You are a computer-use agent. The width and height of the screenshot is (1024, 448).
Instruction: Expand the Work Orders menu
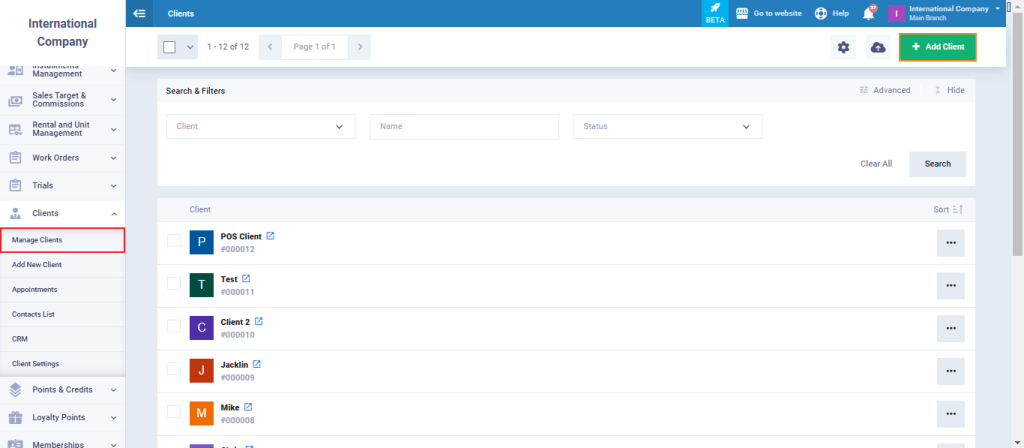pos(114,157)
